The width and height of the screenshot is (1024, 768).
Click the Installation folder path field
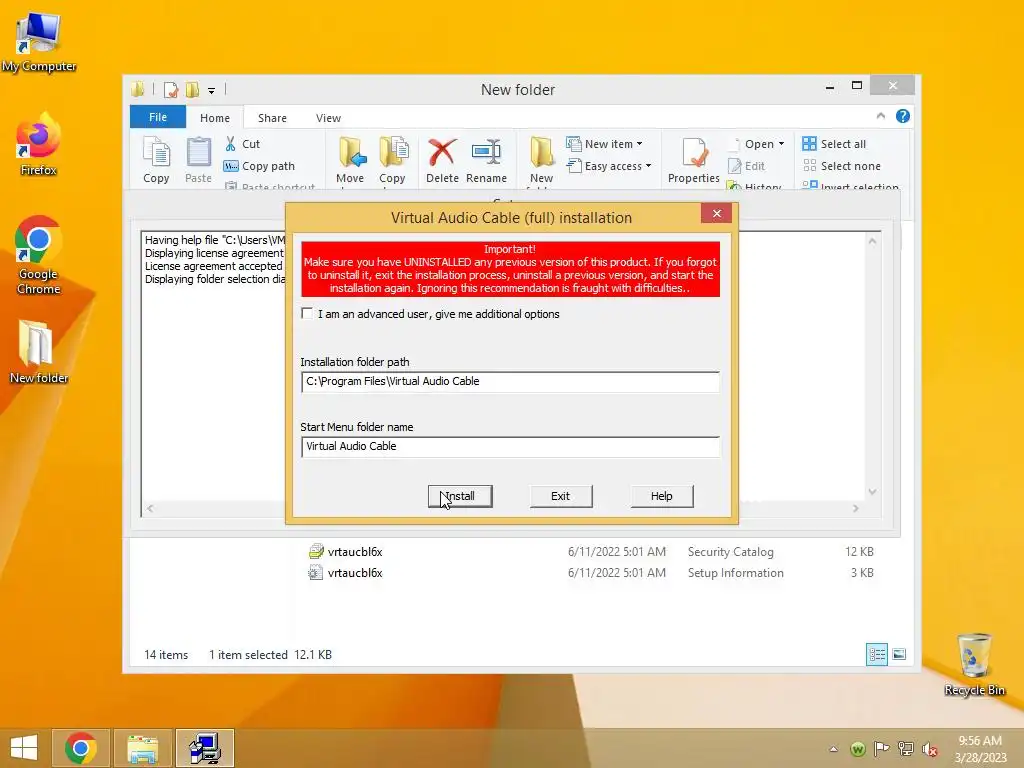pos(510,381)
